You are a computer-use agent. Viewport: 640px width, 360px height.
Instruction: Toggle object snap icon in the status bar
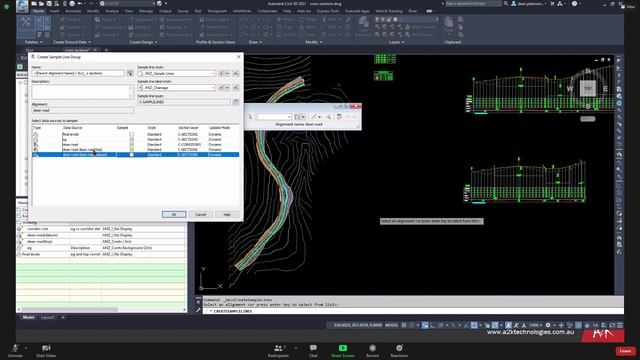point(474,325)
